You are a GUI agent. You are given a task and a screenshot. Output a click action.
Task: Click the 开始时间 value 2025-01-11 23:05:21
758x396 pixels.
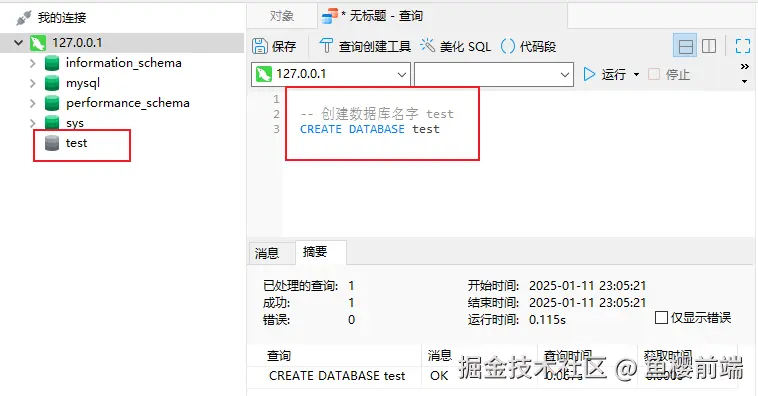[x=587, y=286]
